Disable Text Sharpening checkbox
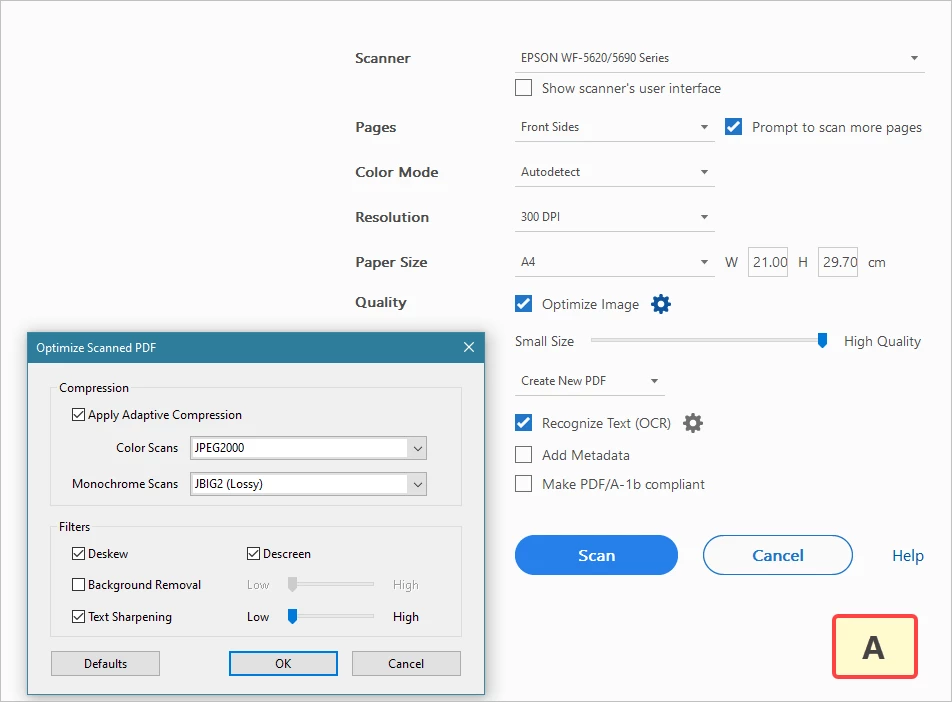 tap(78, 616)
